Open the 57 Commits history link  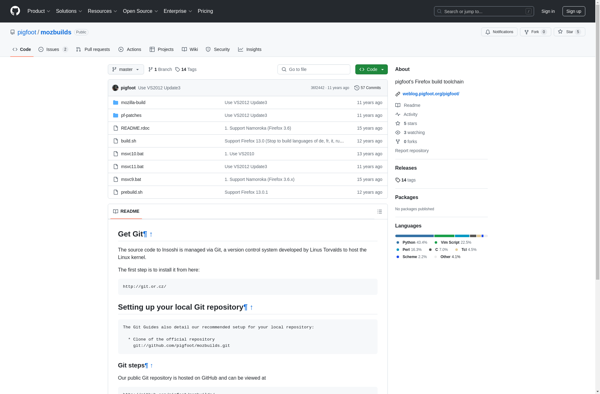tap(367, 88)
